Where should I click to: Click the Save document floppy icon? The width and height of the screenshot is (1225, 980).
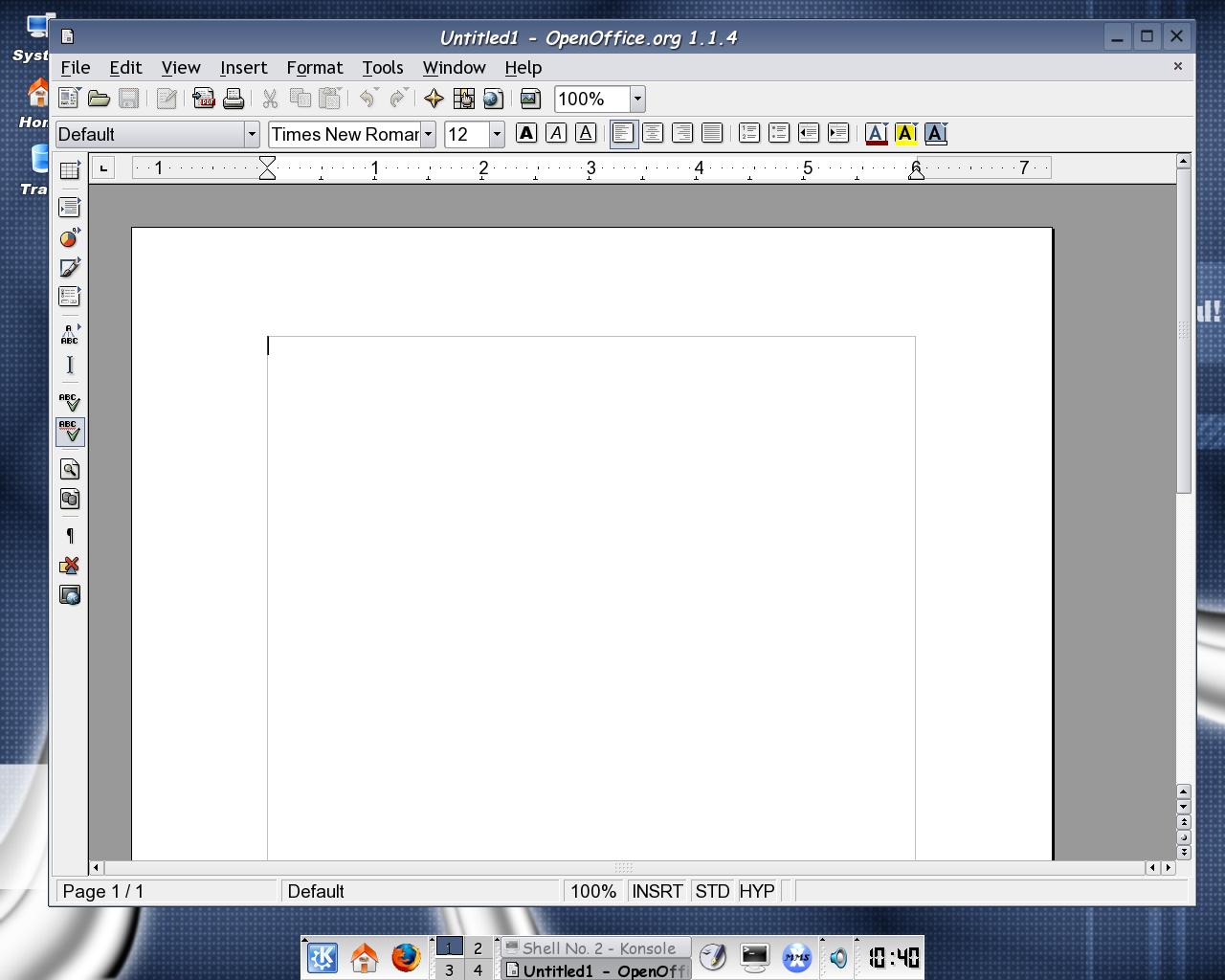128,99
